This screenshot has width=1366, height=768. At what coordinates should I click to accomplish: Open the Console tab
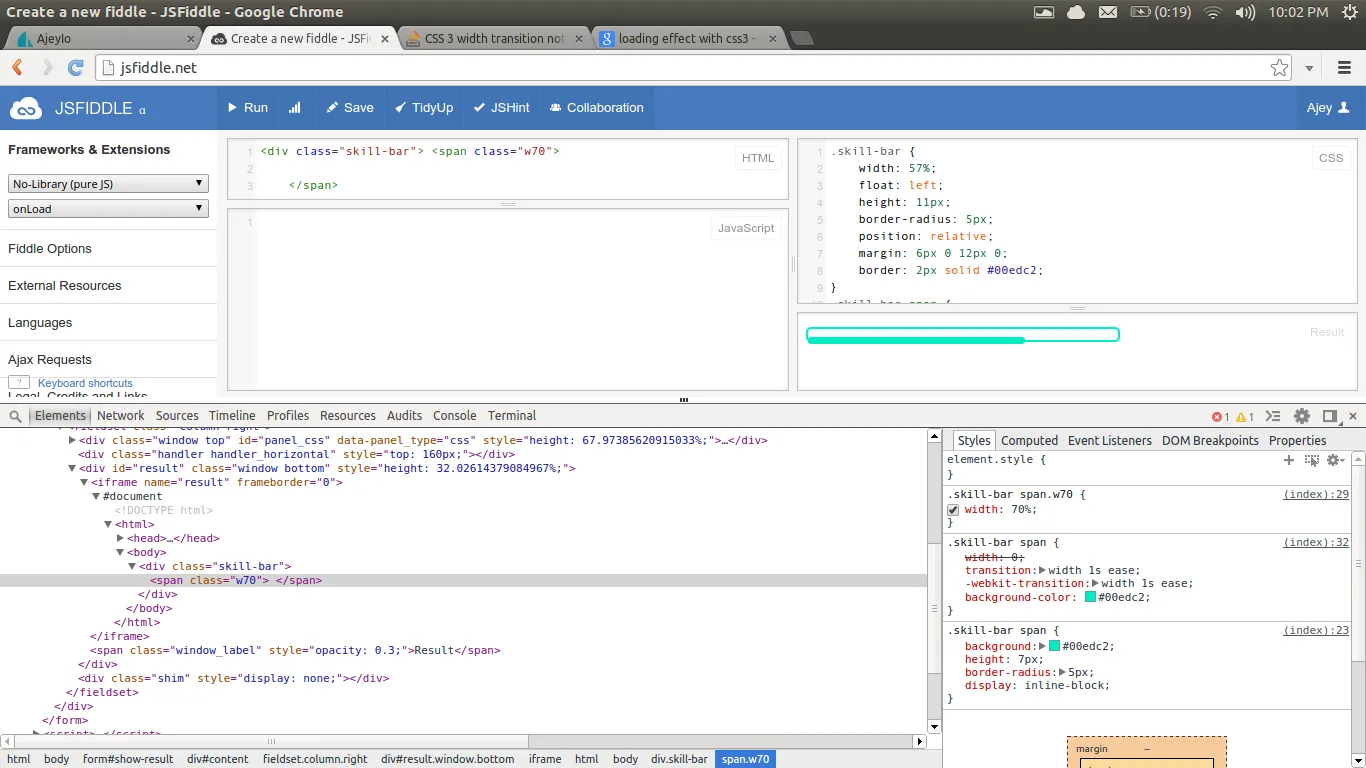pyautogui.click(x=454, y=416)
